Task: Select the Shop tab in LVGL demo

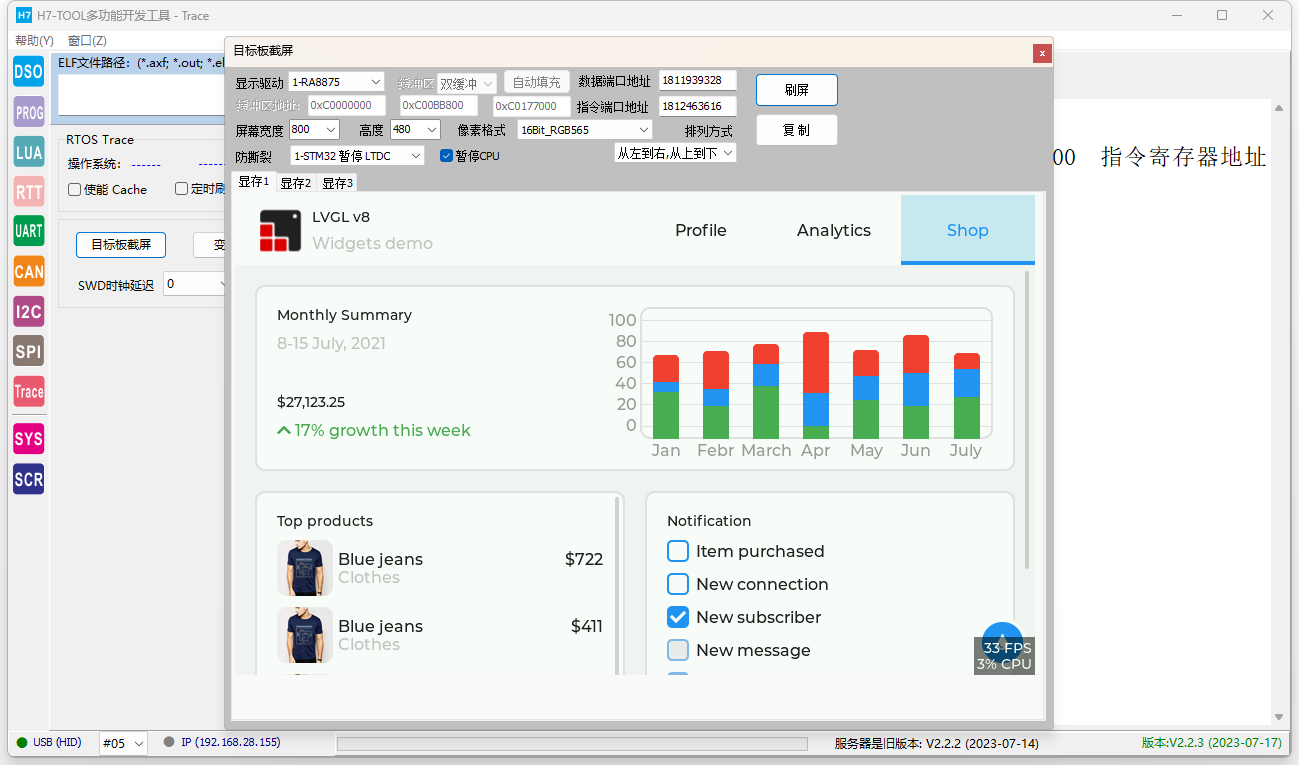Action: [968, 230]
